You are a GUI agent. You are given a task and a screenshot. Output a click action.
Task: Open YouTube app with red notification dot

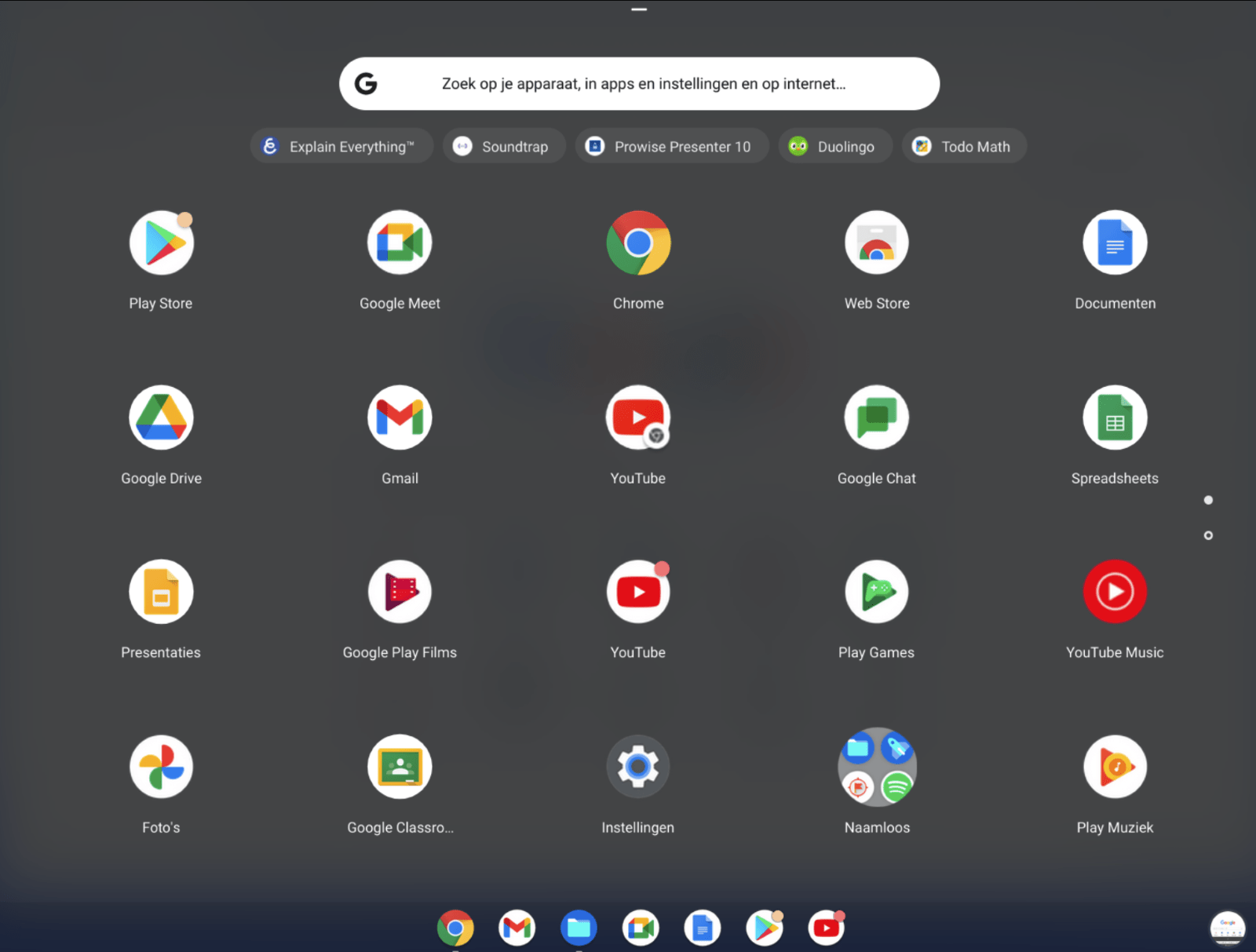(x=638, y=592)
